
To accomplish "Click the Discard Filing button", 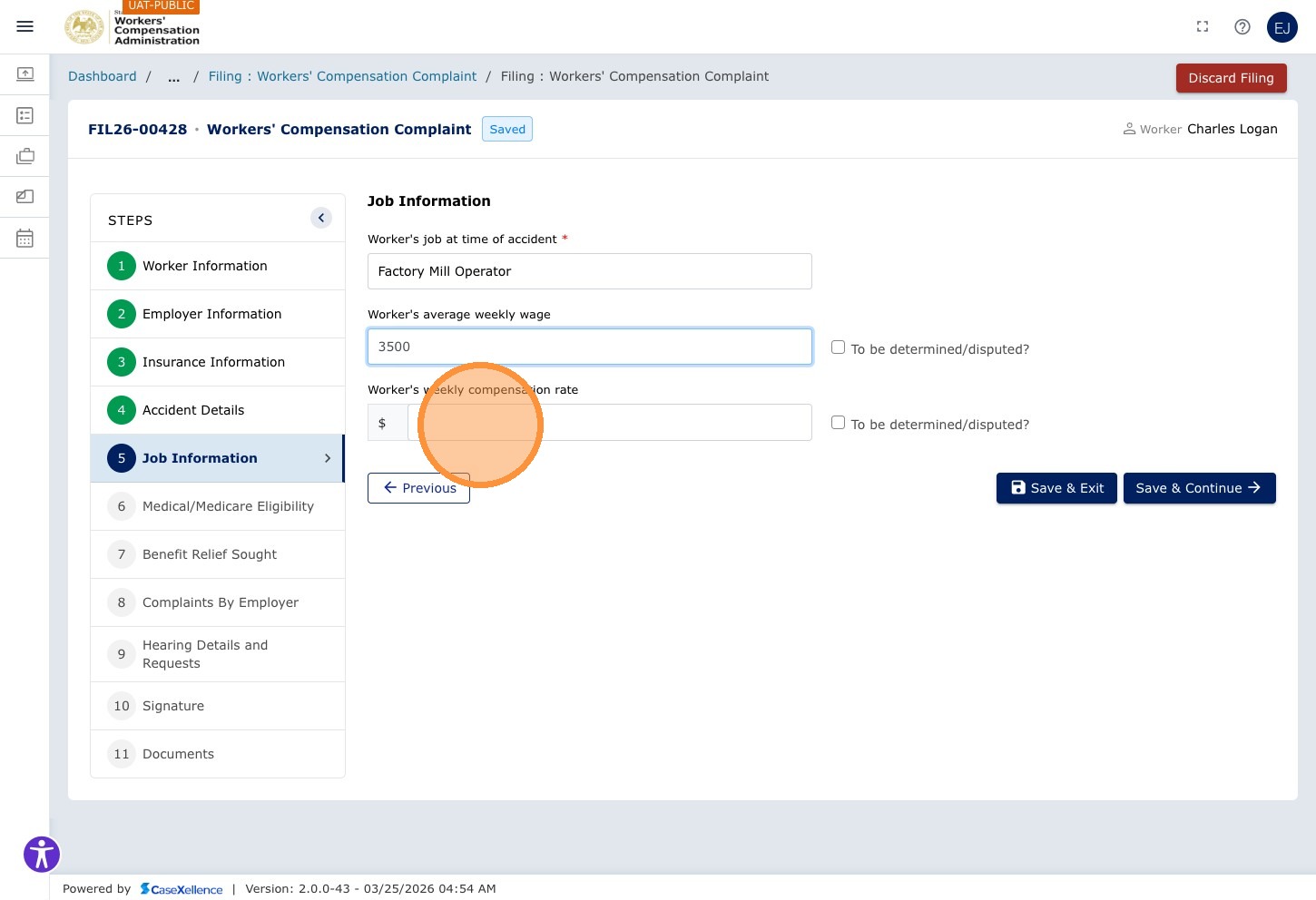I will [1231, 78].
